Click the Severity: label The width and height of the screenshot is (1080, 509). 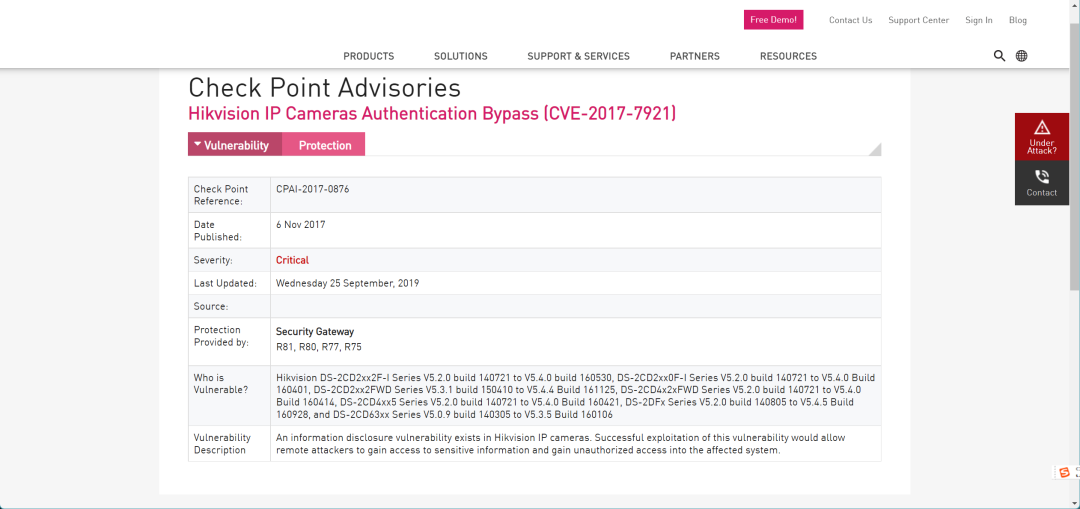pyautogui.click(x=213, y=260)
